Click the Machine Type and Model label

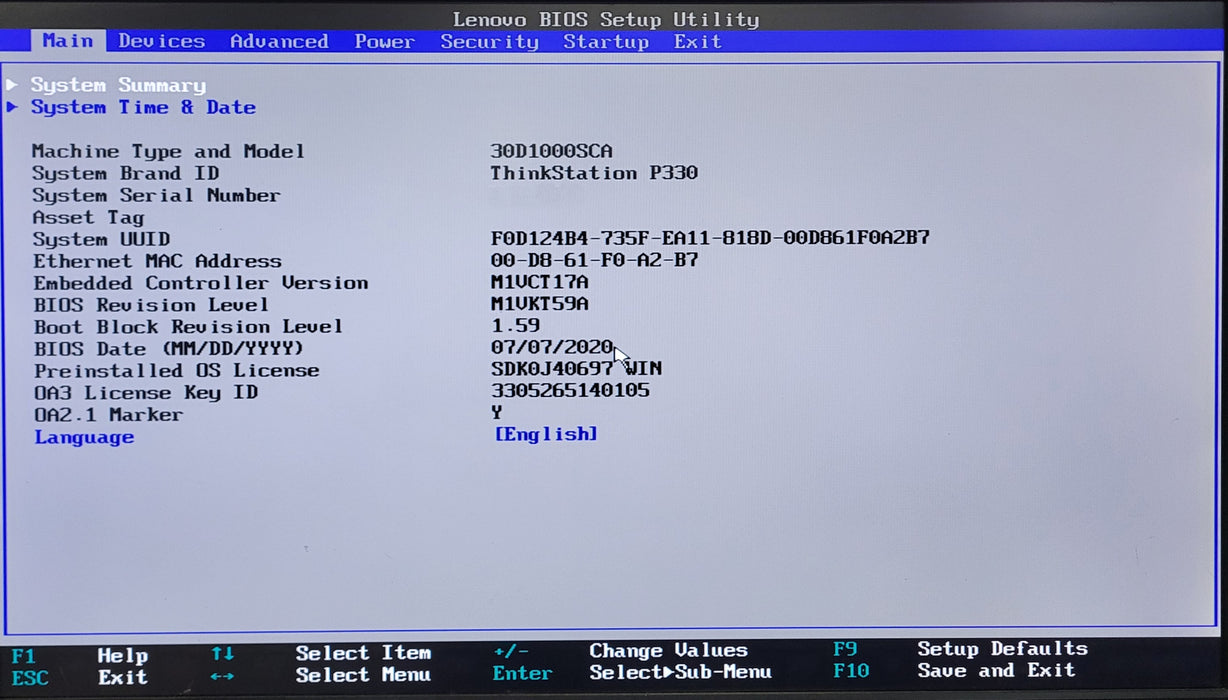point(168,151)
